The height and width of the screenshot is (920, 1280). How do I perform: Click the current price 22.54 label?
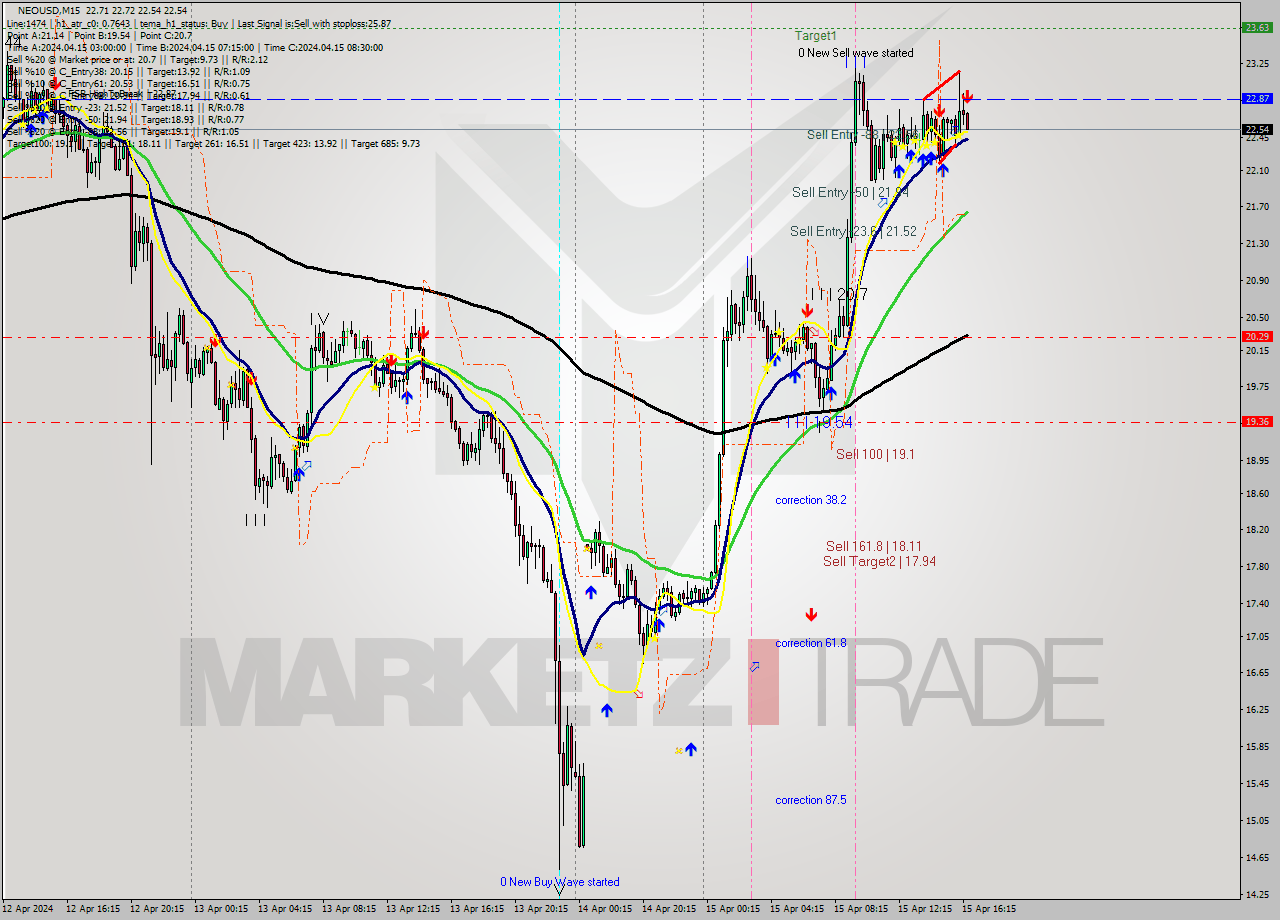point(1256,129)
